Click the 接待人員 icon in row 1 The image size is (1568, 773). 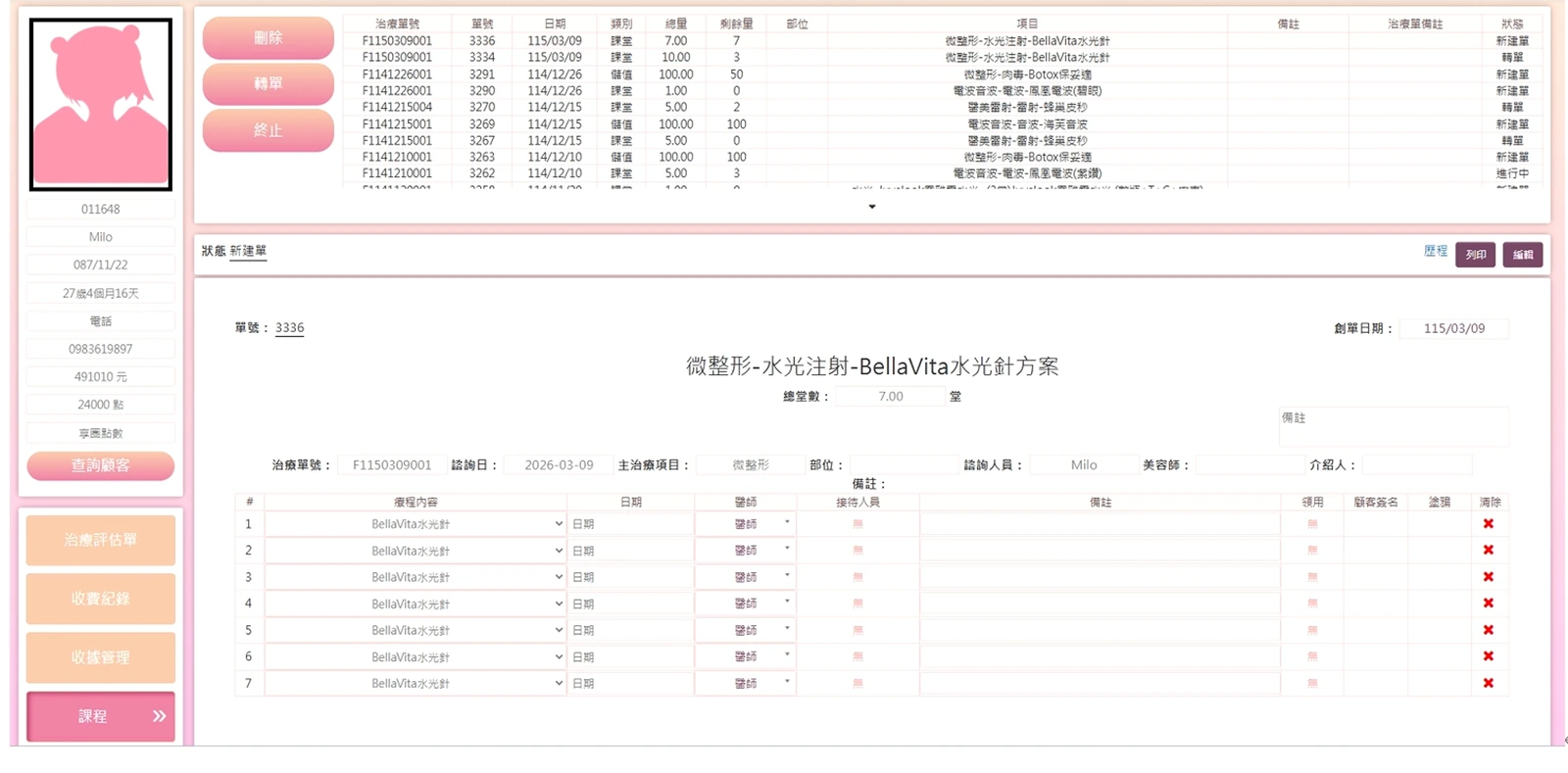coord(857,524)
